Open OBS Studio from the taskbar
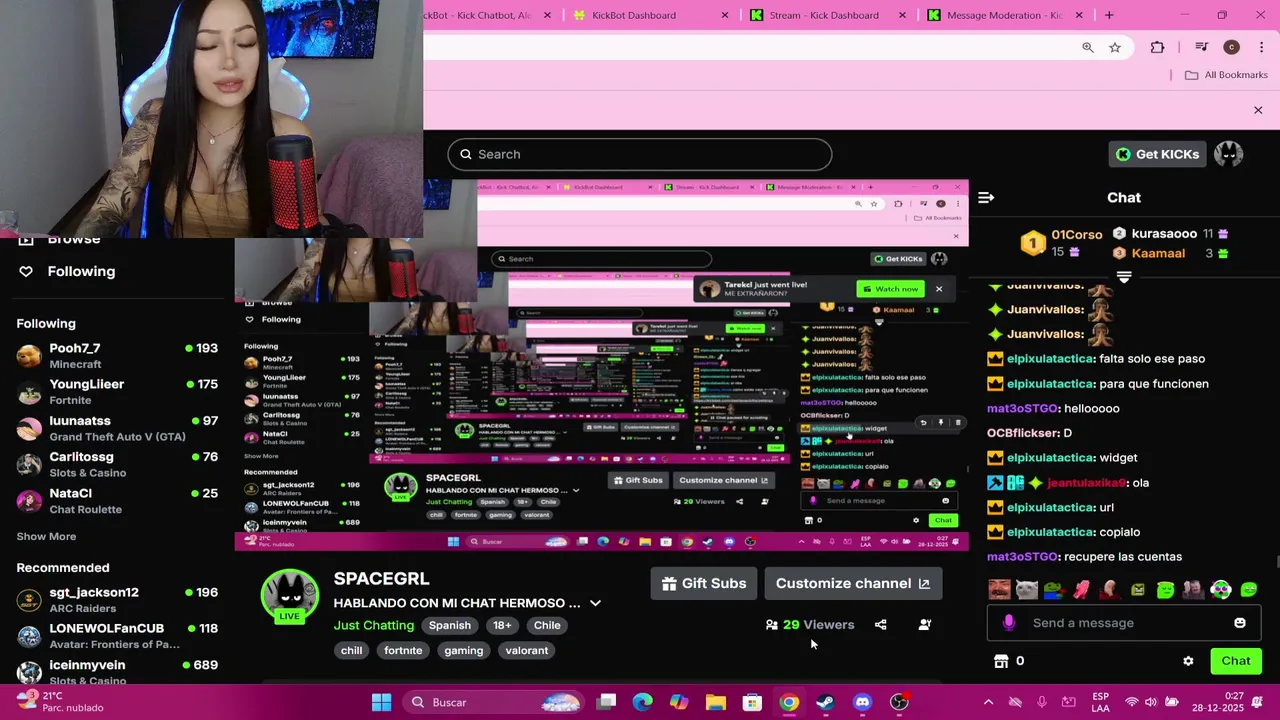The height and width of the screenshot is (720, 1280). [x=899, y=702]
